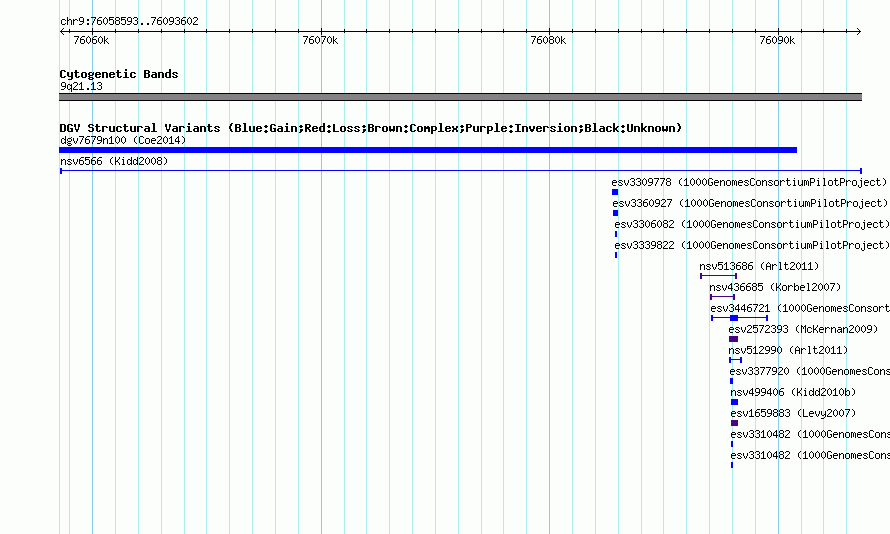Select the Cytogenetic Bands track title
The width and height of the screenshot is (890, 534).
(x=119, y=74)
